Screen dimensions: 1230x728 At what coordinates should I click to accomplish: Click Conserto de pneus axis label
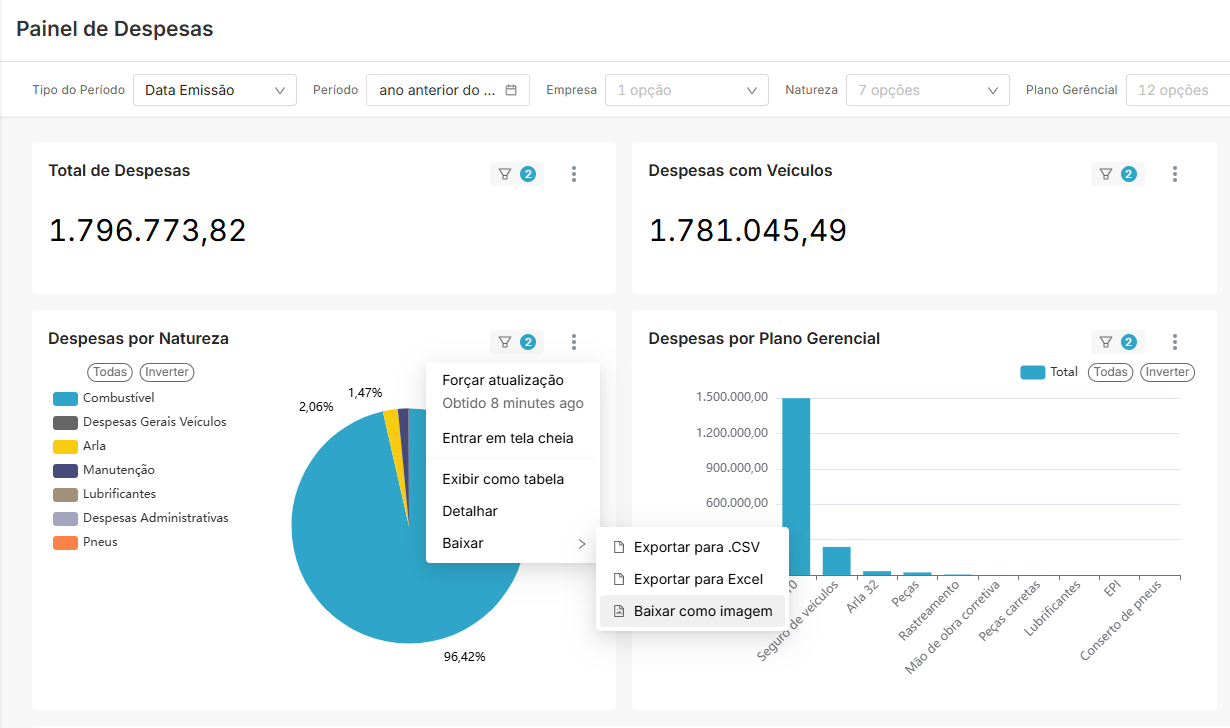coord(1121,621)
